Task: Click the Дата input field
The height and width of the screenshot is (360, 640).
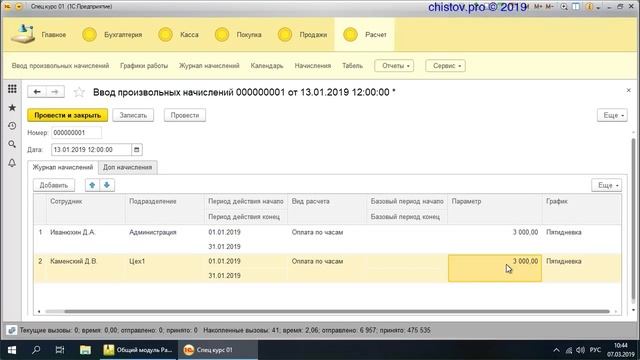Action: coord(91,150)
